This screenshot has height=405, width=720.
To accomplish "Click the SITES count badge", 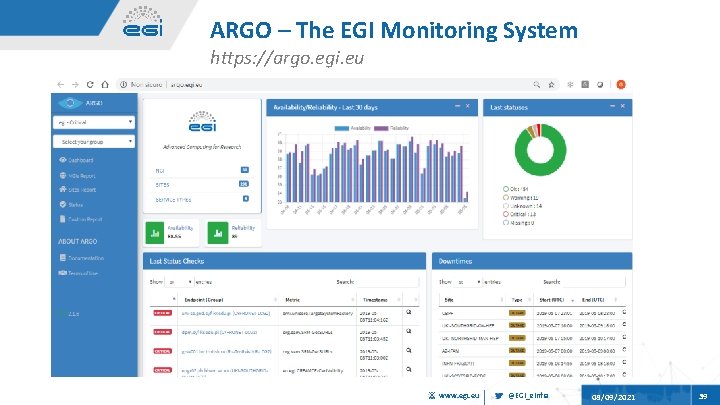I will [x=244, y=184].
